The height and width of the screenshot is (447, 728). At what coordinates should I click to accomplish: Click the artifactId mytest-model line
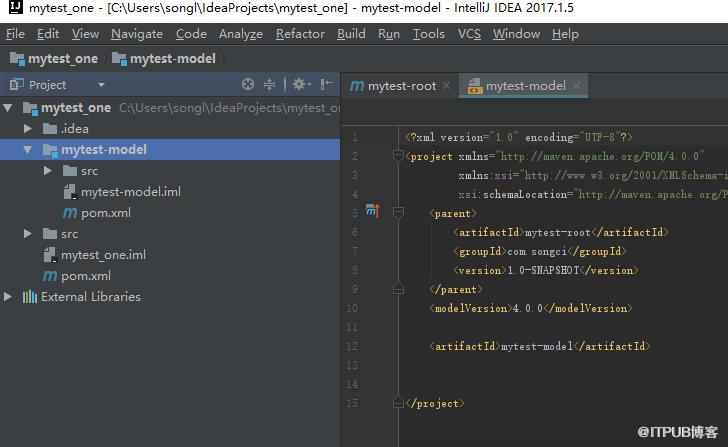click(540, 346)
